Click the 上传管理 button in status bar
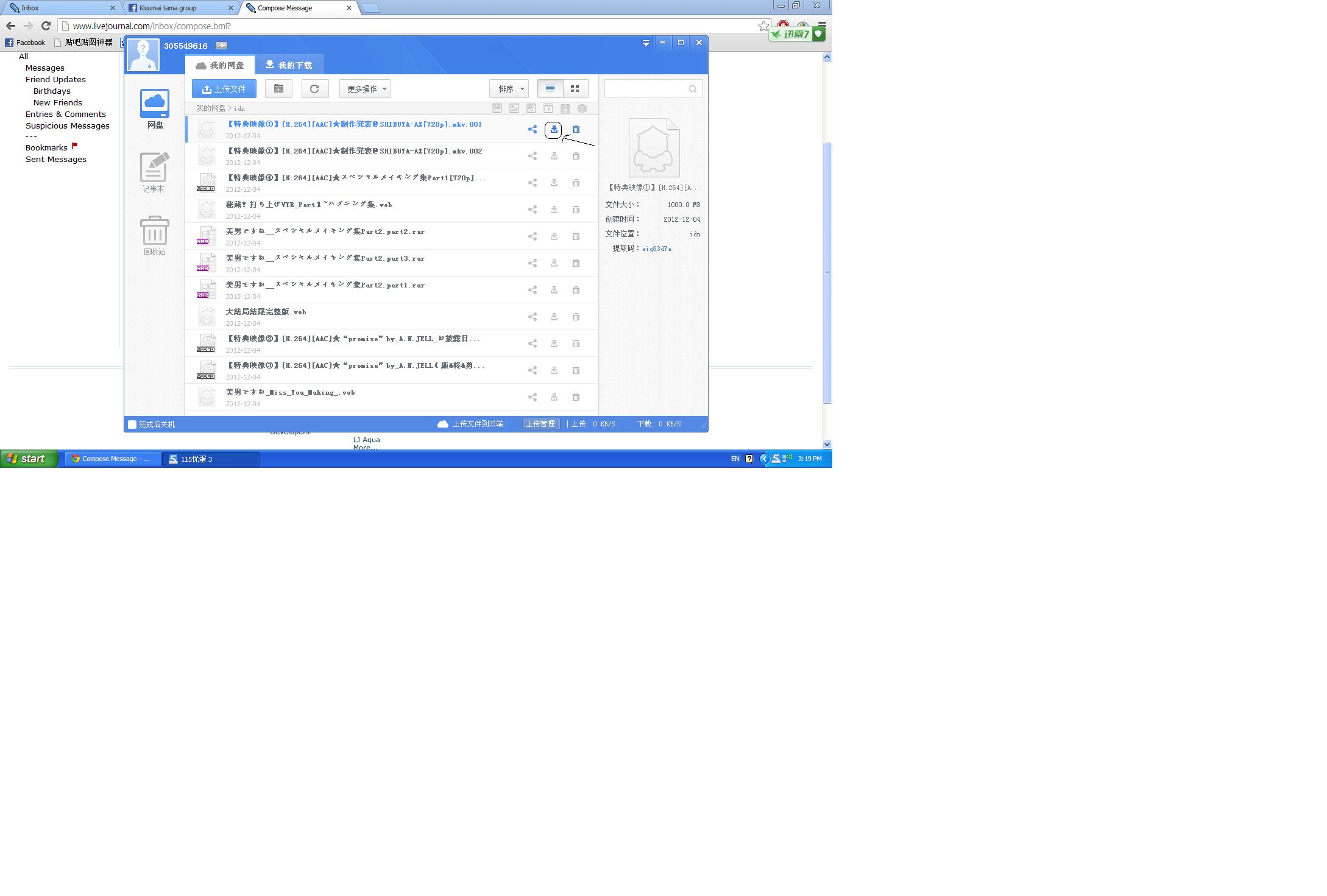The image size is (1327, 896). [540, 424]
